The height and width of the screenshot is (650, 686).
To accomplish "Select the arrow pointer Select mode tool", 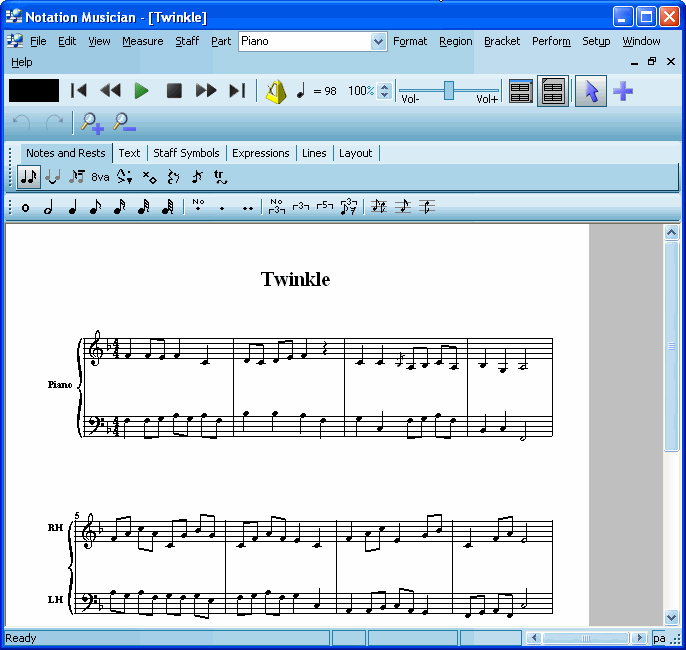I will (591, 91).
